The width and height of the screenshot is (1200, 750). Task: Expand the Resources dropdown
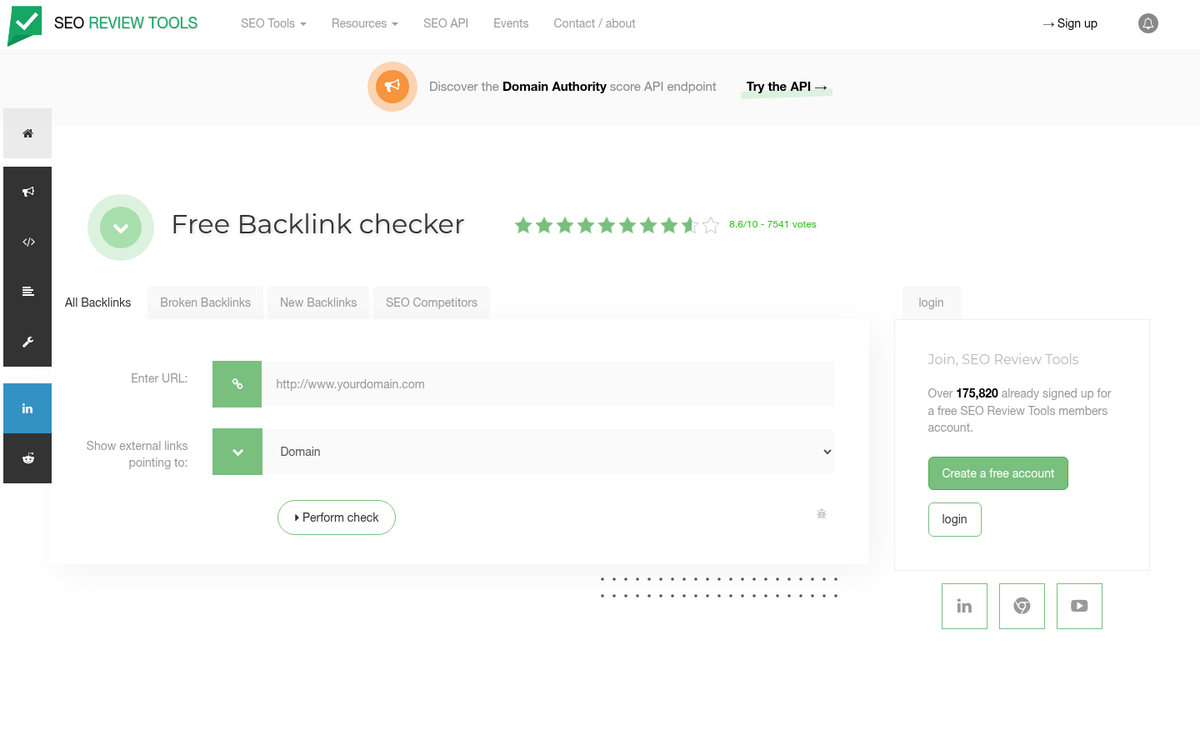point(364,23)
